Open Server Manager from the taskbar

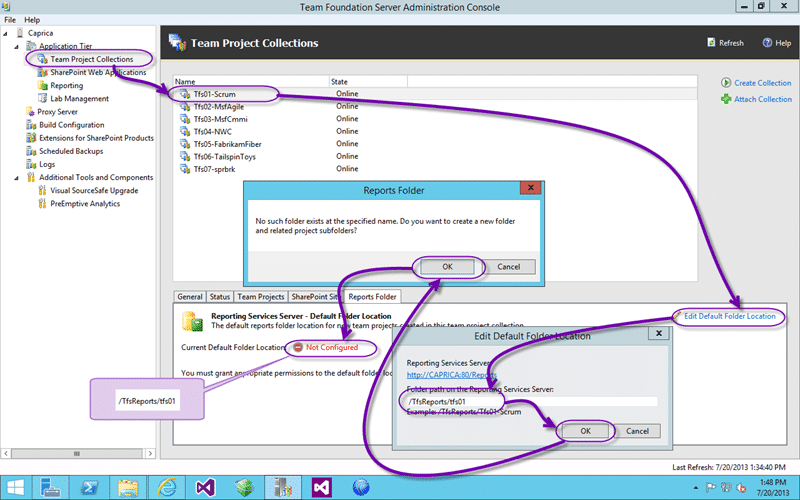(50, 488)
